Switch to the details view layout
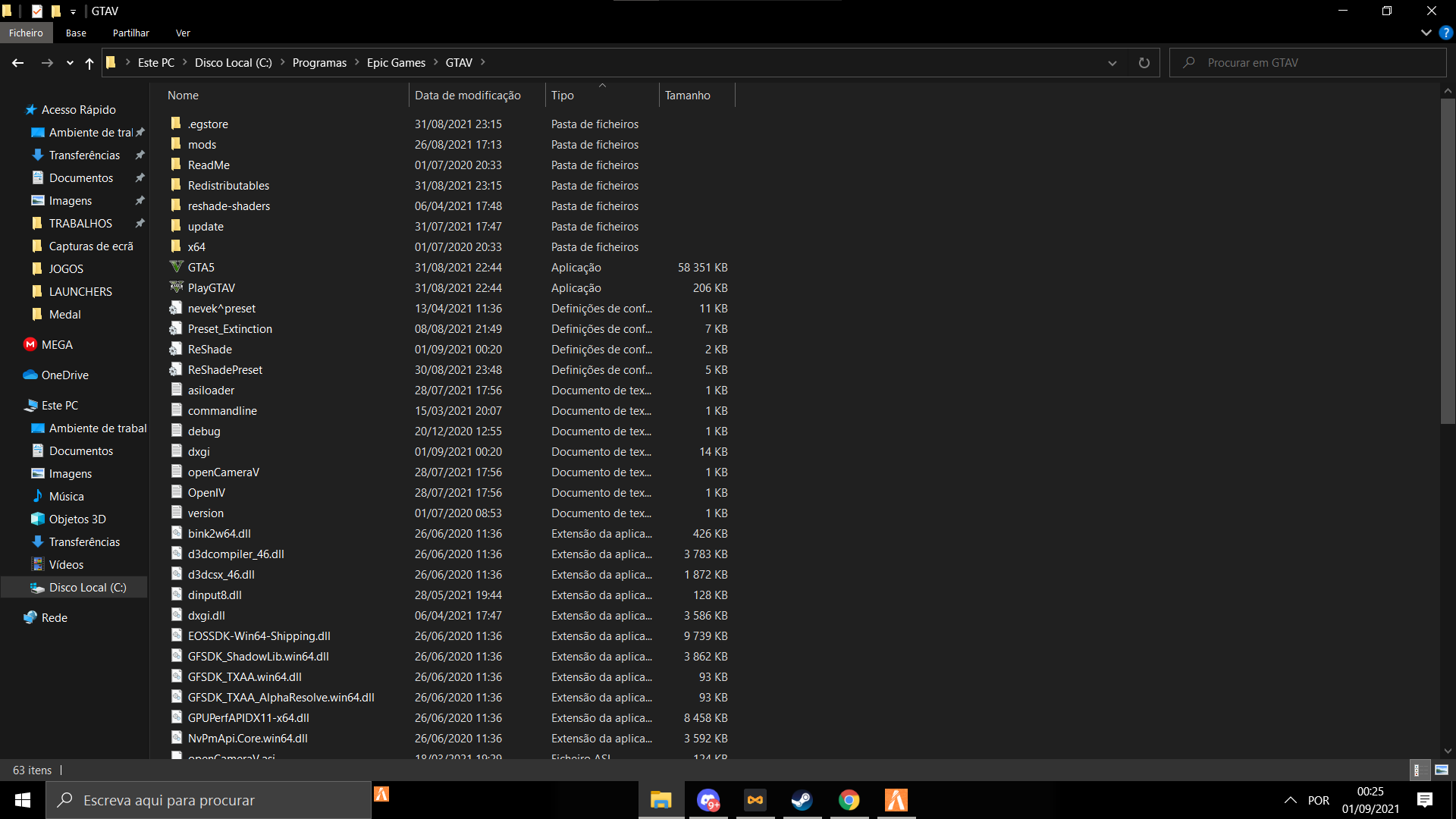 click(1417, 770)
